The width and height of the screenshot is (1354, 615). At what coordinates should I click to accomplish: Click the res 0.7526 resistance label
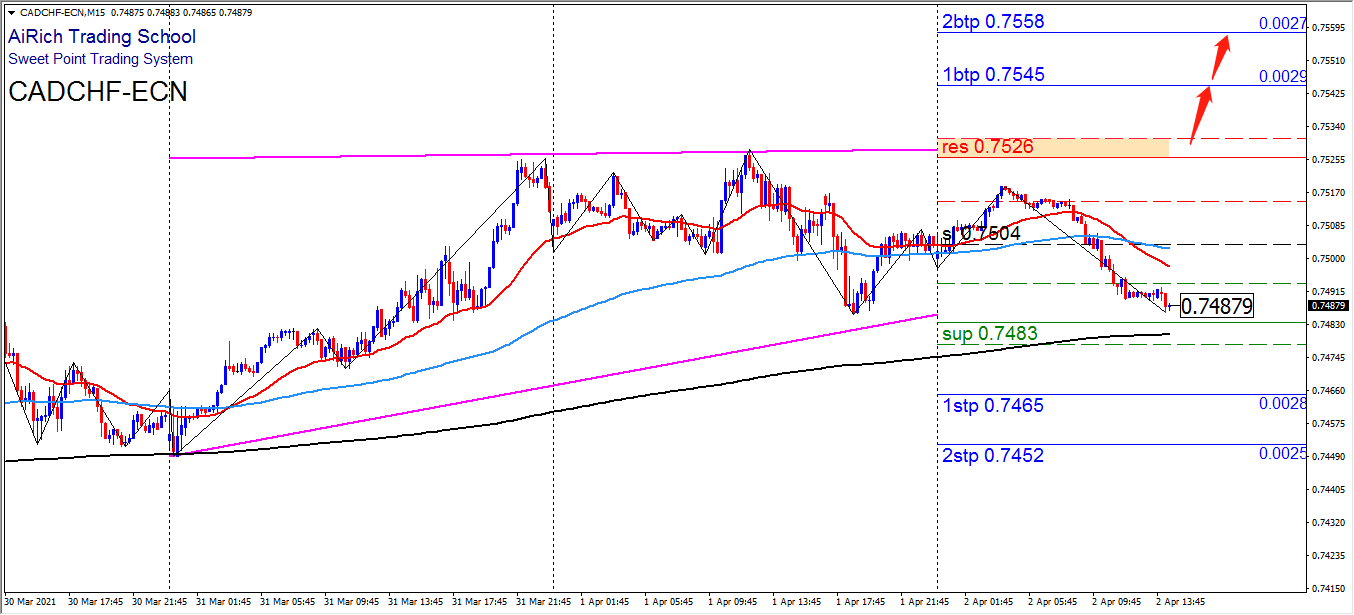click(986, 147)
